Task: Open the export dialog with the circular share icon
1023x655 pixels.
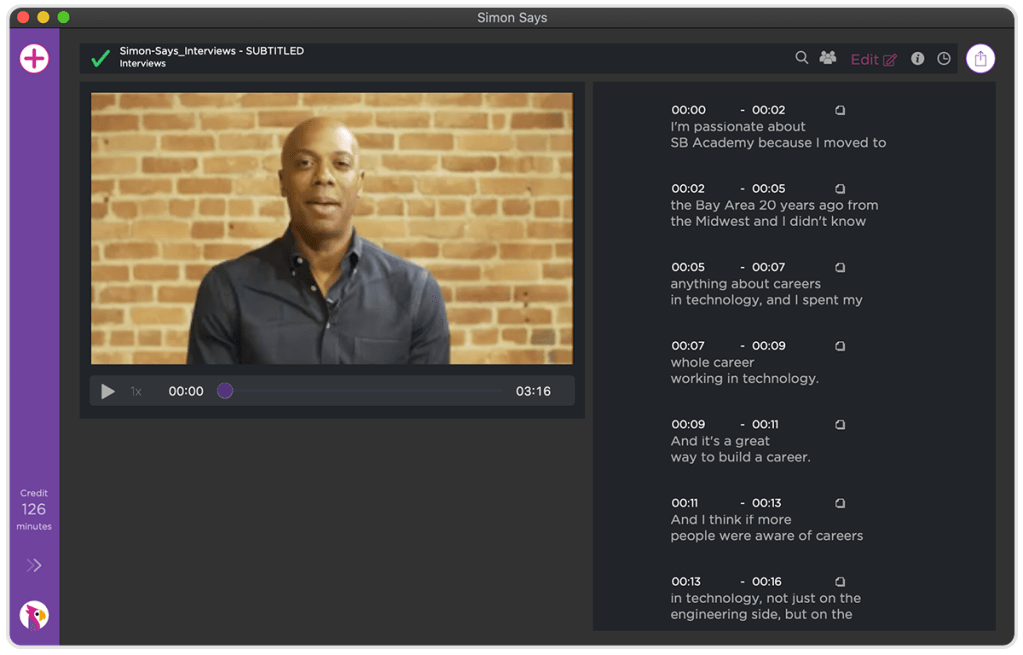Action: 980,58
